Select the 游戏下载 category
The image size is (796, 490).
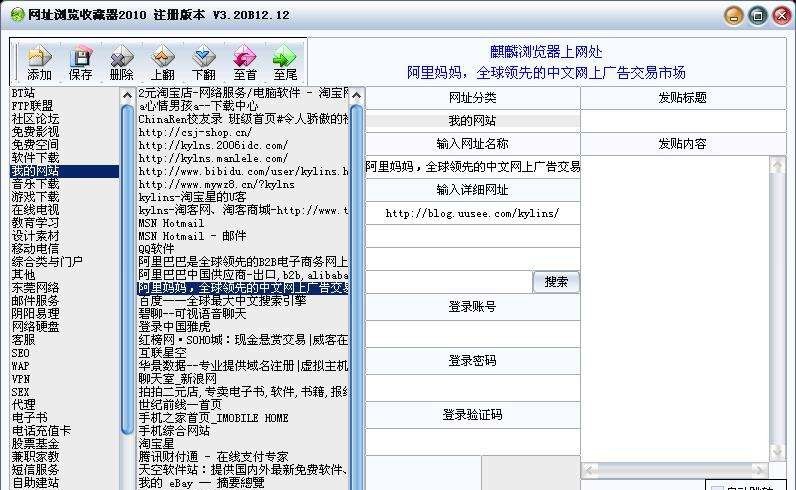(x=35, y=197)
